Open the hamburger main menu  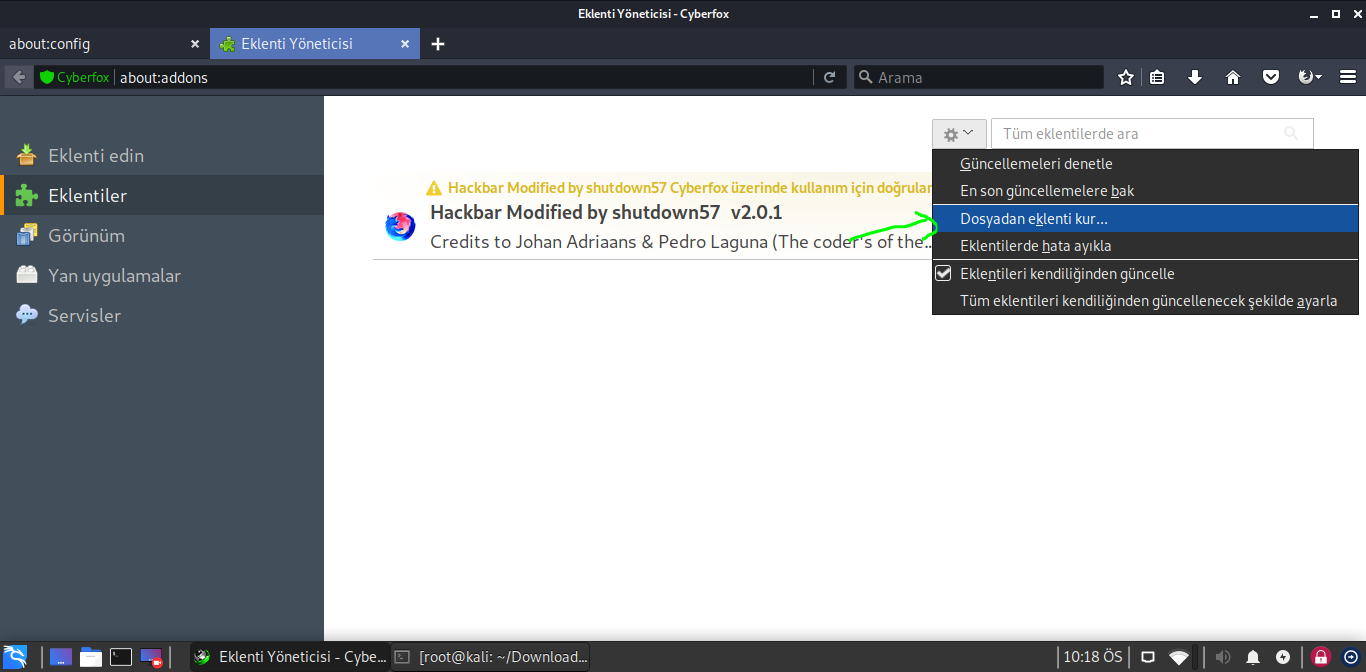(x=1347, y=77)
